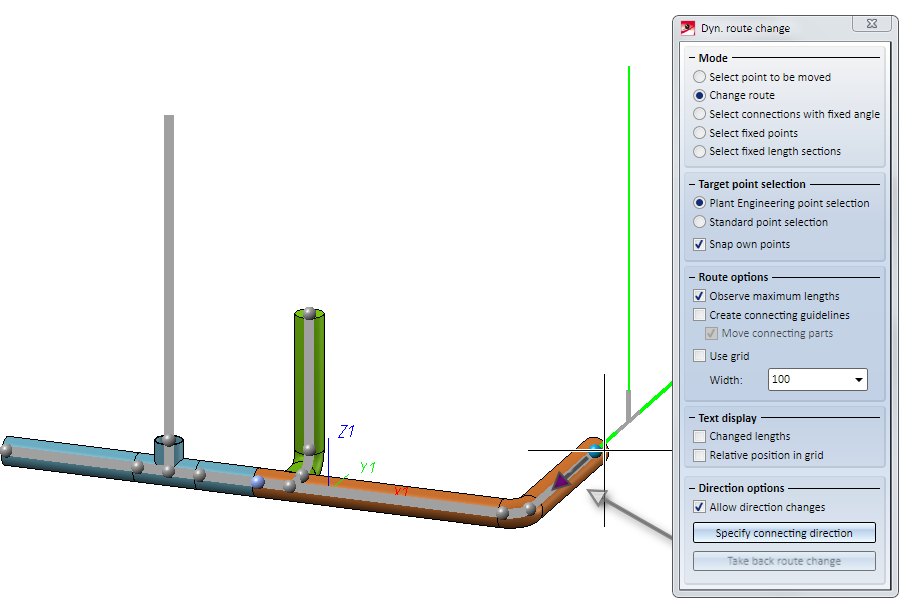The height and width of the screenshot is (600, 899).
Task: Close the Dyn. route change dialog
Action: click(872, 24)
